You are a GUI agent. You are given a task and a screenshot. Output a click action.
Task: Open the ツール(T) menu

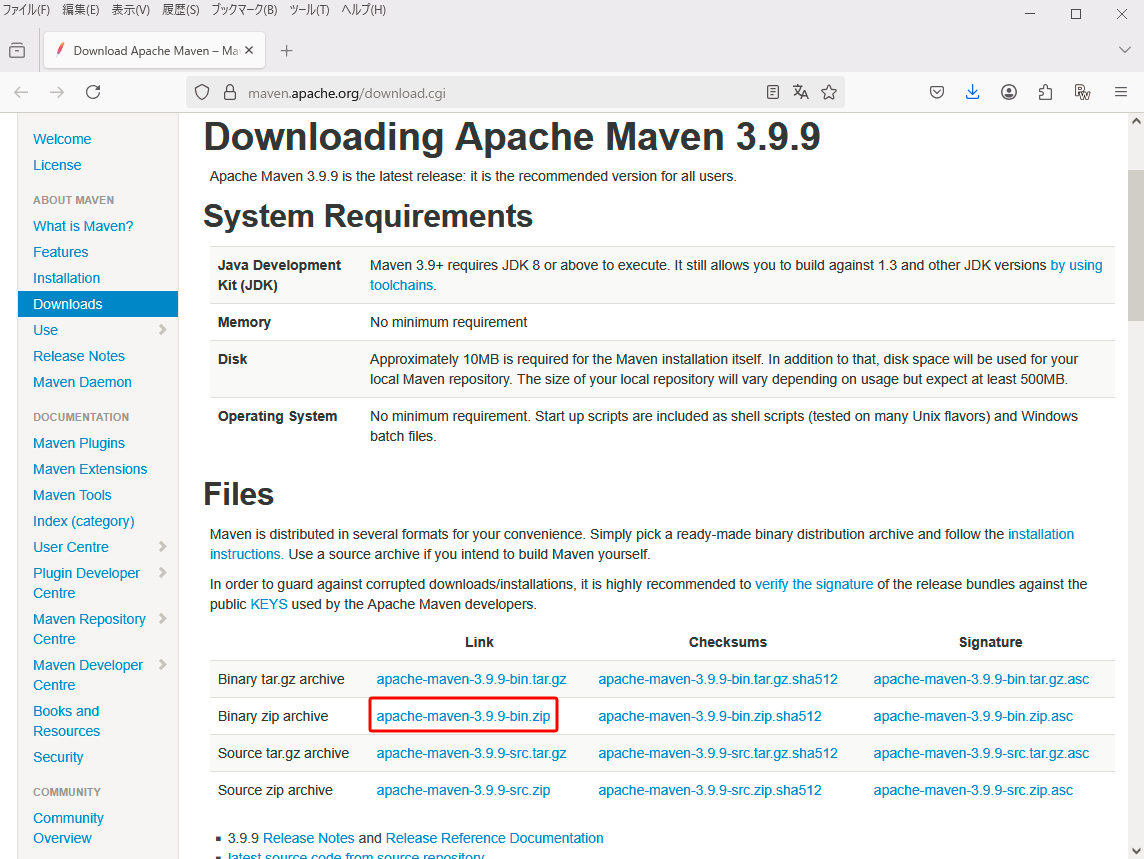pos(309,10)
